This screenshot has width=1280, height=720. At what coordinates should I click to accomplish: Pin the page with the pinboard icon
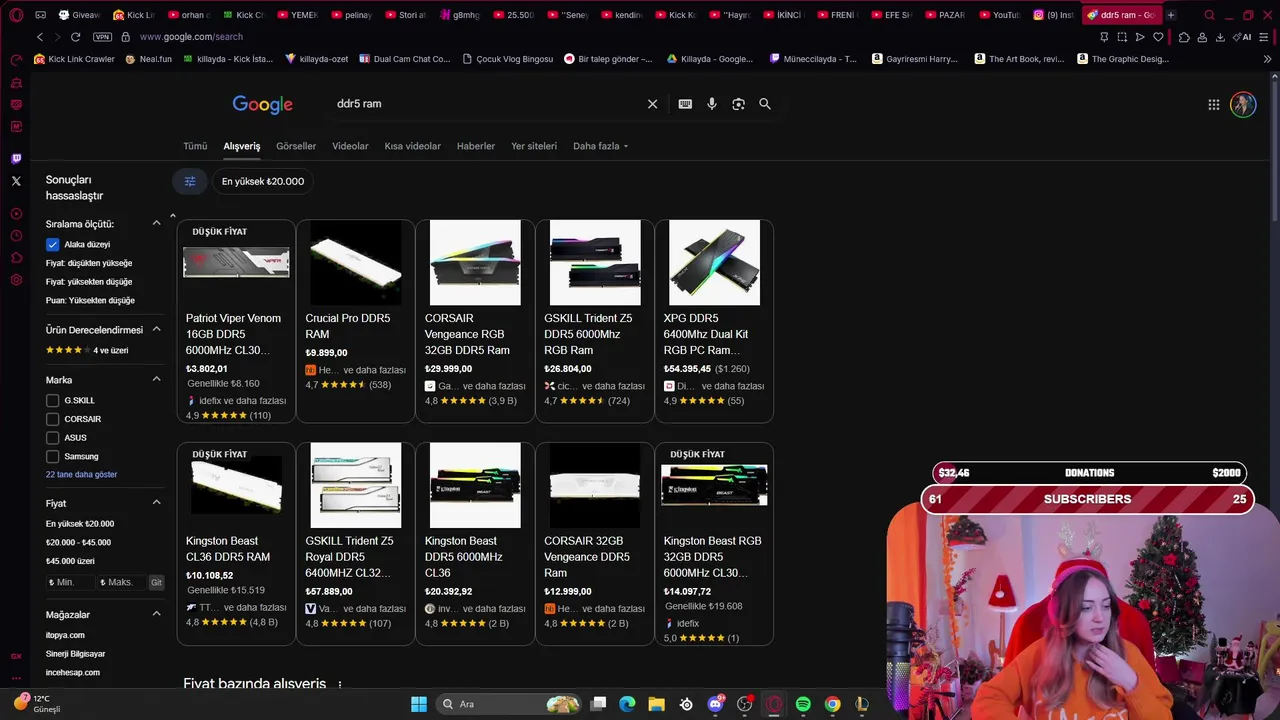click(1104, 37)
